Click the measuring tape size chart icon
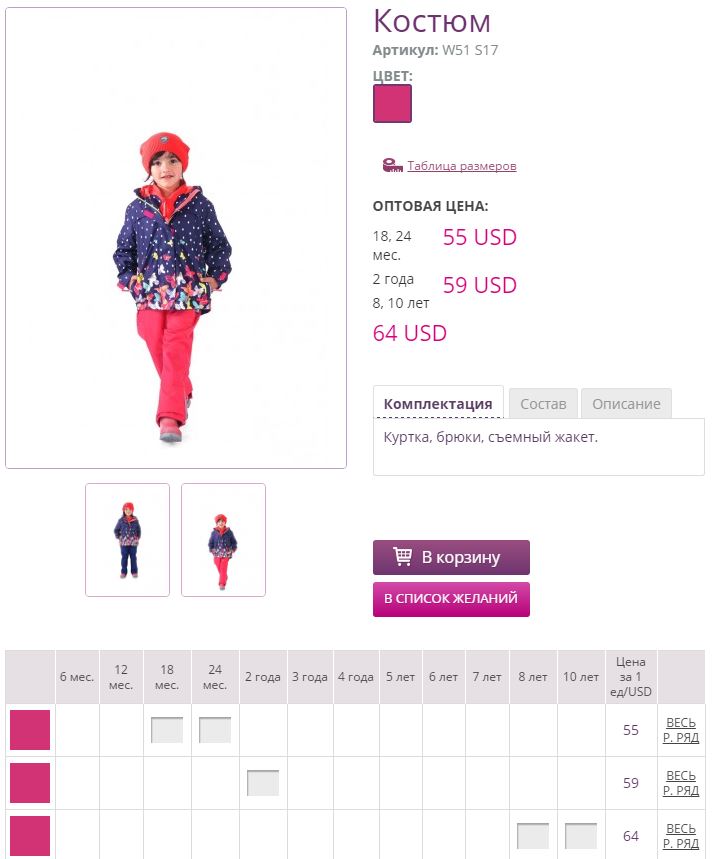712x859 pixels. tap(392, 165)
